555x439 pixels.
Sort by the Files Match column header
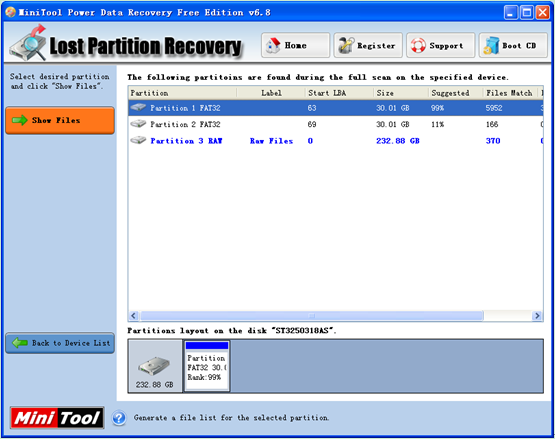511,93
